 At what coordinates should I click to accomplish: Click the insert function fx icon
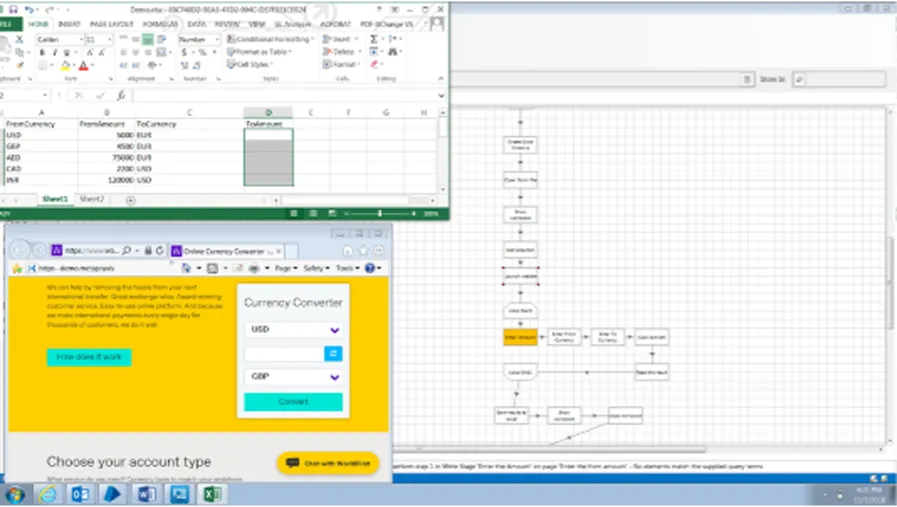pos(121,96)
